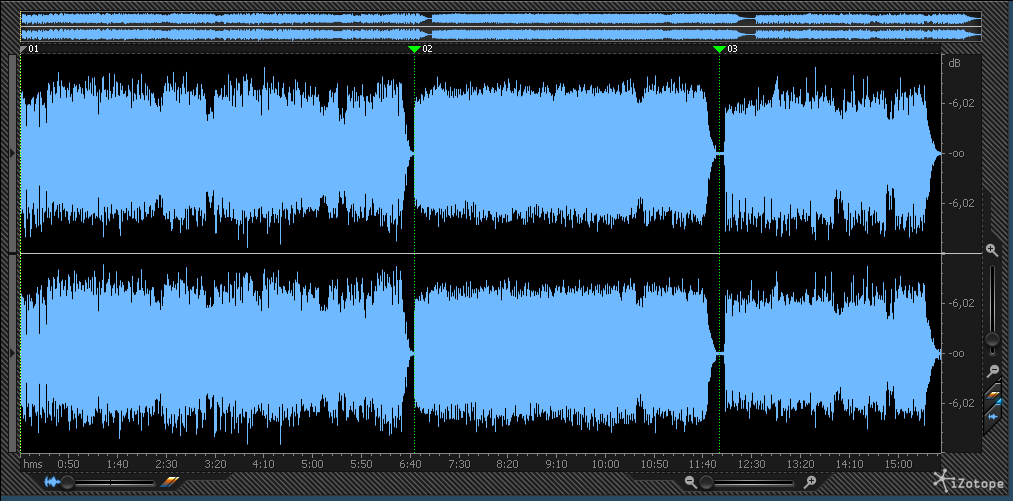Image resolution: width=1013 pixels, height=501 pixels.
Task: Select the green track marker 02
Action: tap(414, 48)
